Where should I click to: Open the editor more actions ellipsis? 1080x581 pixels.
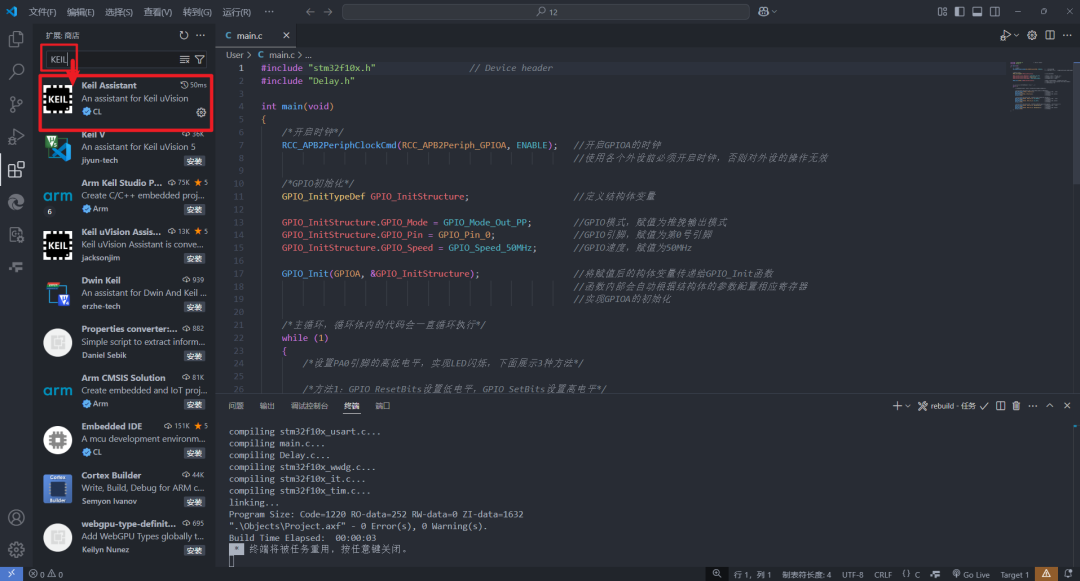(1067, 35)
